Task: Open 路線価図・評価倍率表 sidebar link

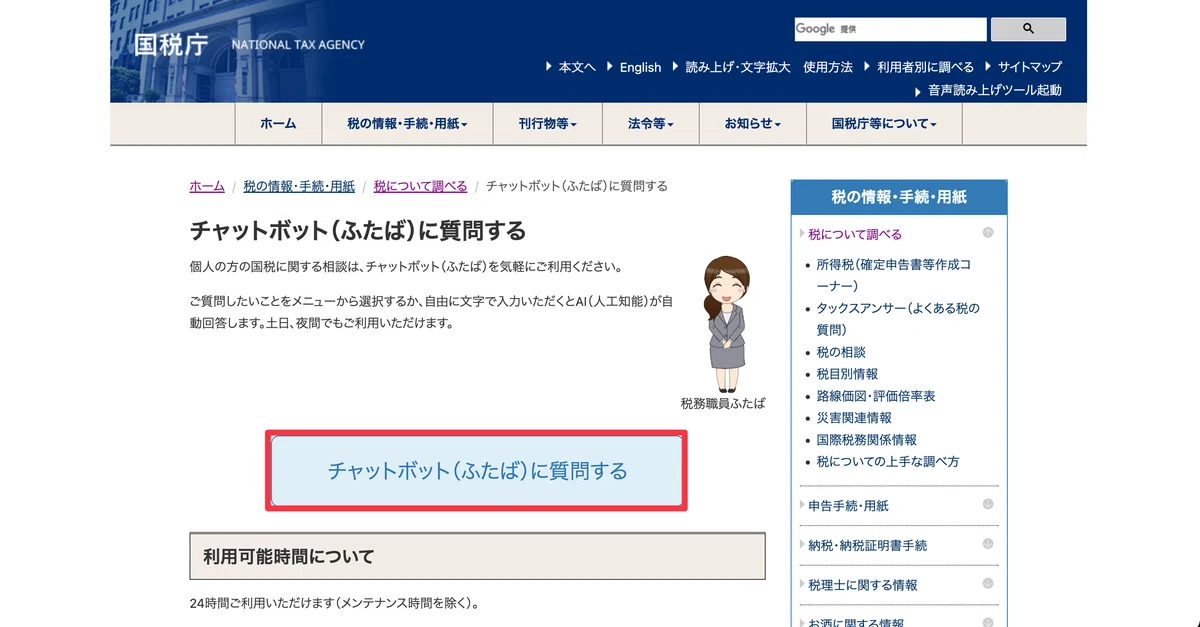Action: coord(876,396)
